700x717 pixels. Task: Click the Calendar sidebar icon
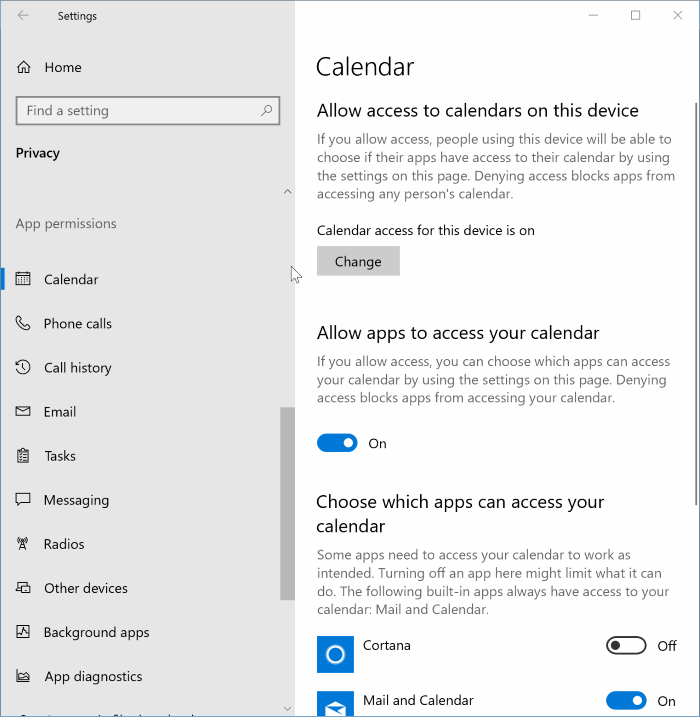[x=23, y=278]
